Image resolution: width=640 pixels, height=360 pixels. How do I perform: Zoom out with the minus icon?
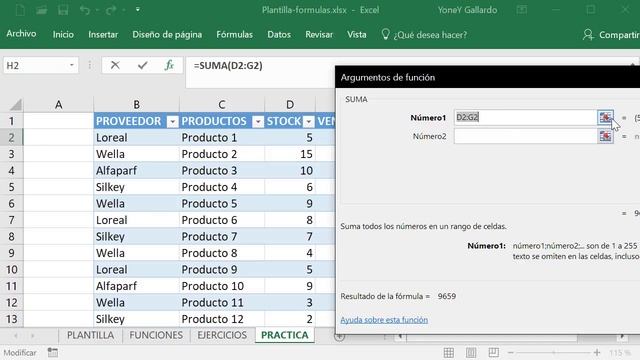511,352
